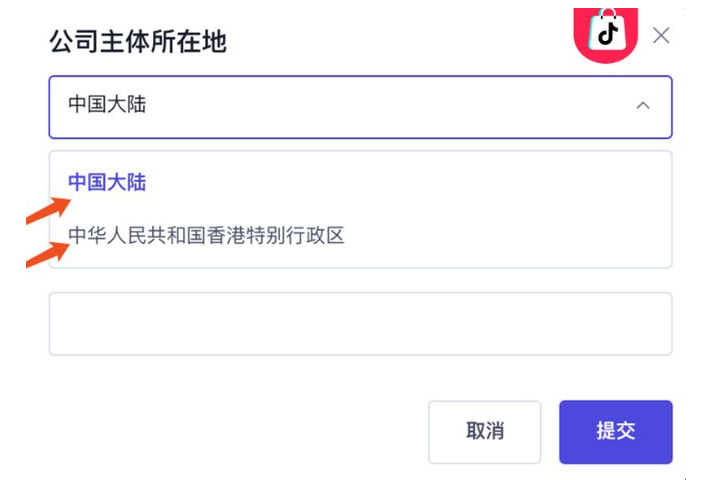This screenshot has height=480, width=724.
Task: Submit the form with 提交
Action: pyautogui.click(x=615, y=431)
